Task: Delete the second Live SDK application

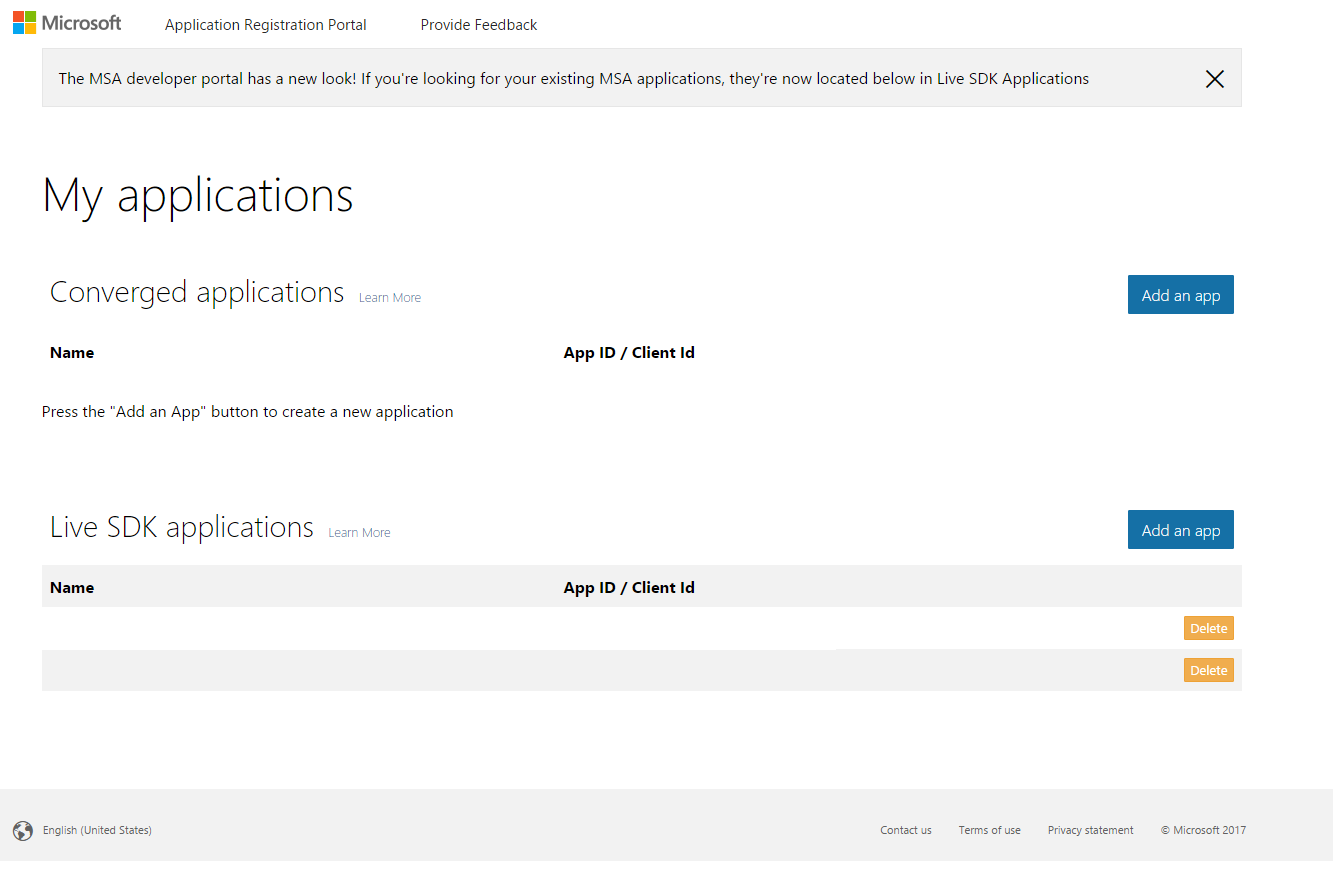Action: [1208, 670]
